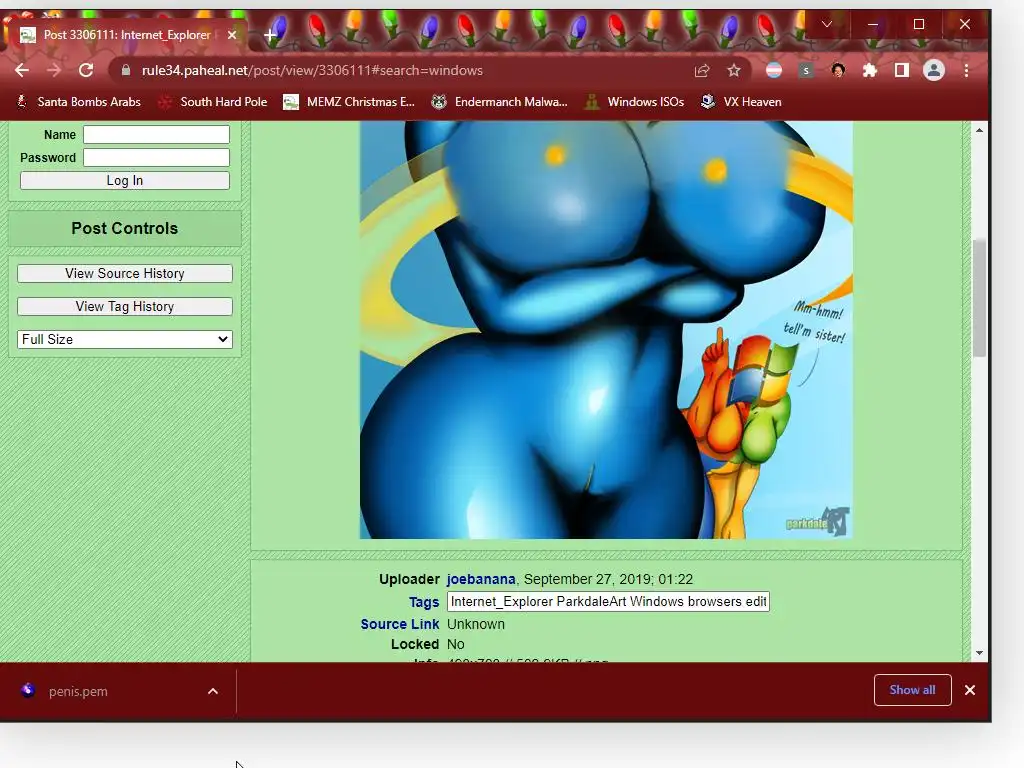Click the Log In button
1024x768 pixels.
125,180
